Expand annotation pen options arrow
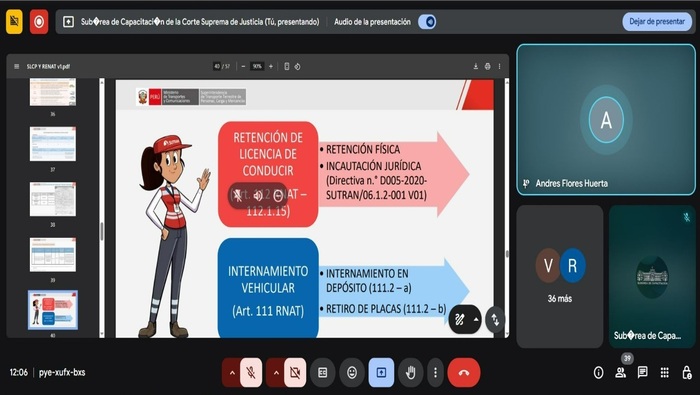This screenshot has width=700, height=395. coord(476,319)
